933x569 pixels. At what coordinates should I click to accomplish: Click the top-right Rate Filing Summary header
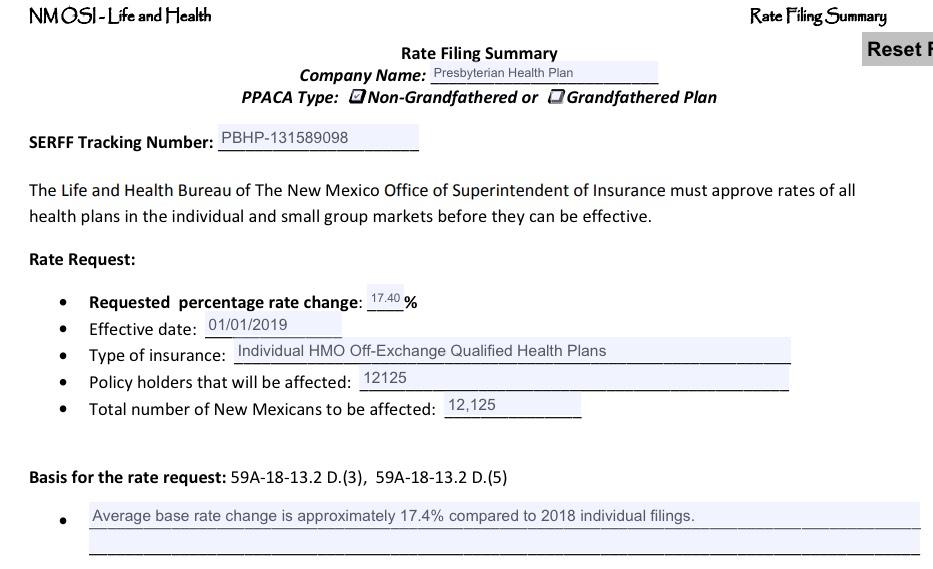coord(818,16)
